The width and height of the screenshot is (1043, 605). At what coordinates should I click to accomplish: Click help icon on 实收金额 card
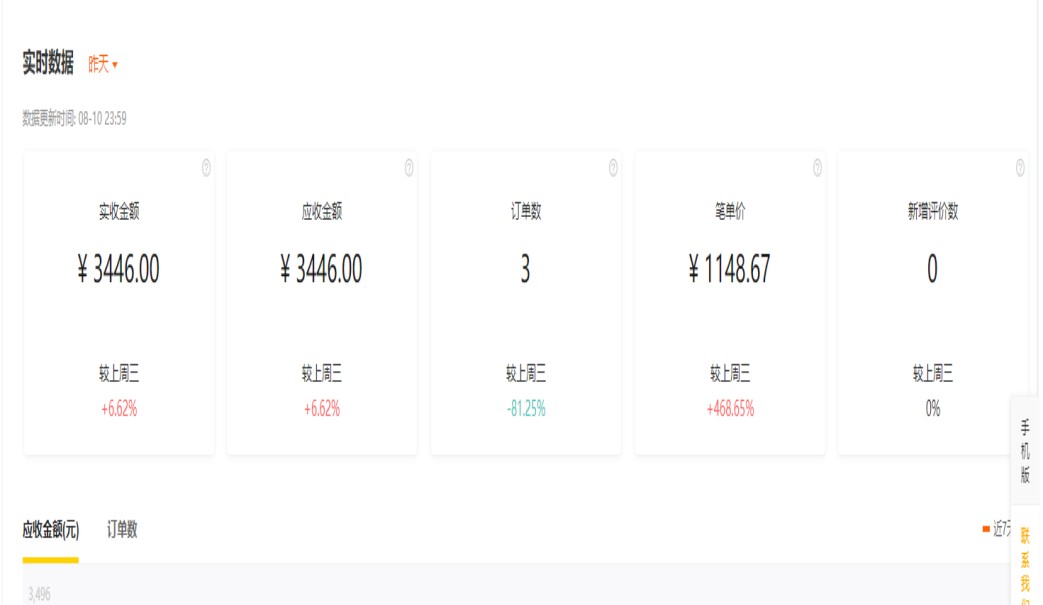click(206, 168)
